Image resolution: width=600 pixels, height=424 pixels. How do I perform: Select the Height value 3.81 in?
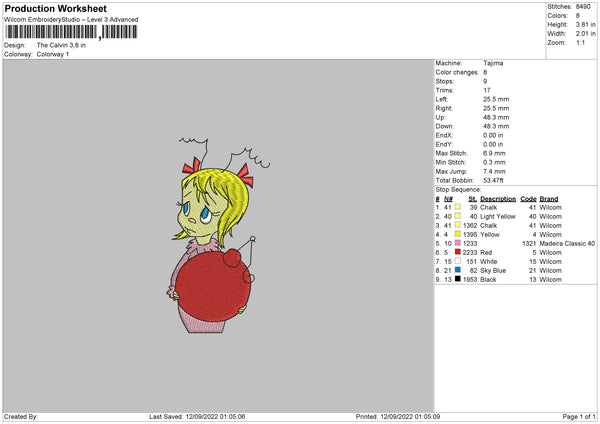click(x=586, y=24)
